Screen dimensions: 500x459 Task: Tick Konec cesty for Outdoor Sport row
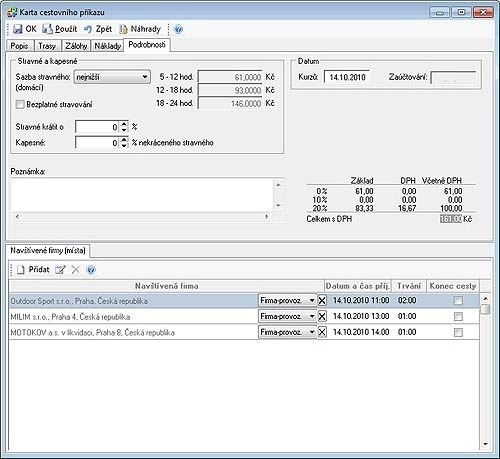point(458,301)
